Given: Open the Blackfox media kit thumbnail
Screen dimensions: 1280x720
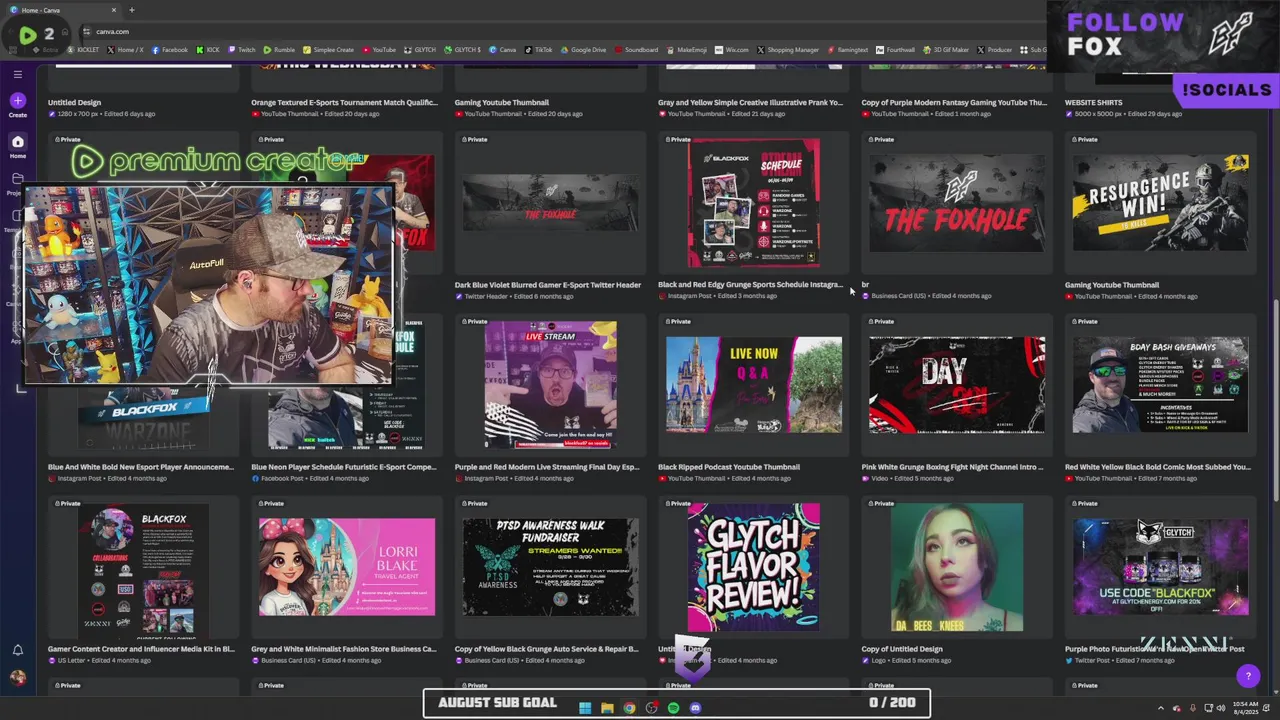Looking at the screenshot, I should click(x=144, y=567).
